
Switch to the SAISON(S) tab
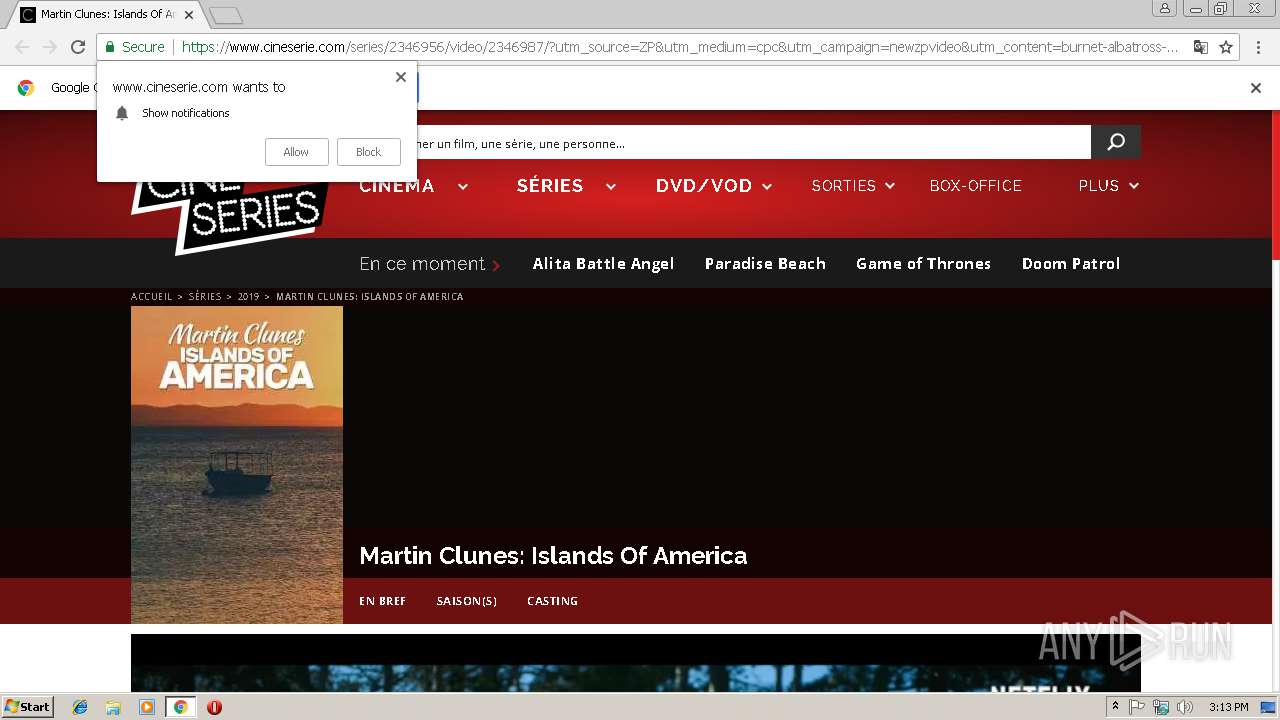click(466, 601)
